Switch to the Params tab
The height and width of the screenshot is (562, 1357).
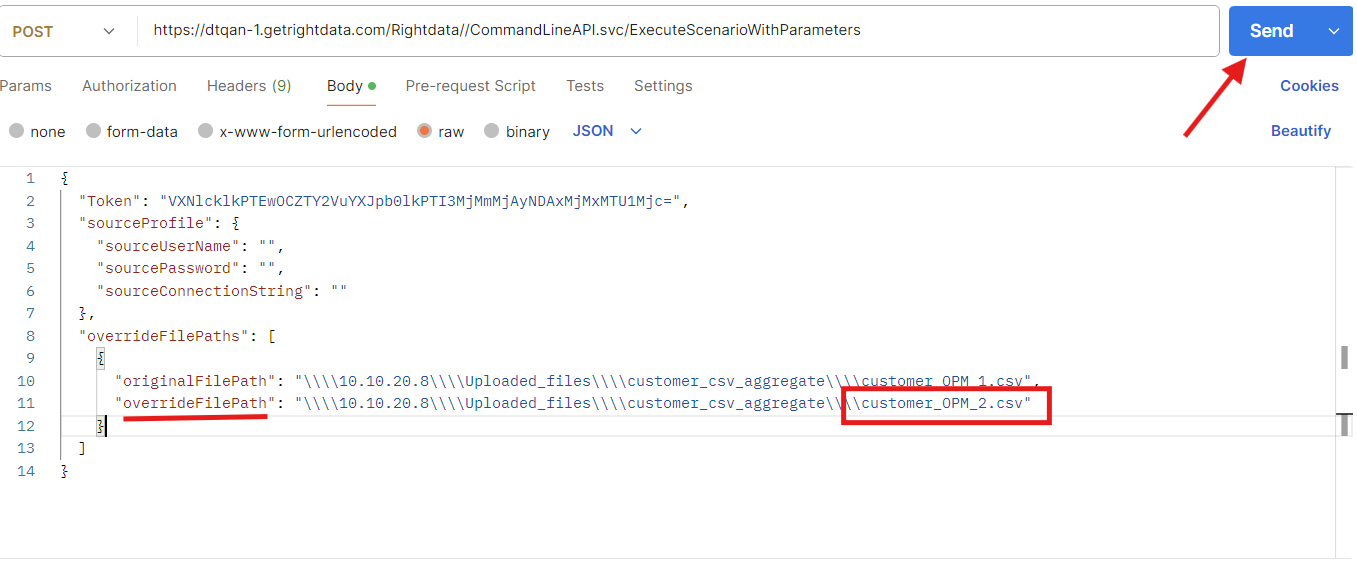(26, 86)
